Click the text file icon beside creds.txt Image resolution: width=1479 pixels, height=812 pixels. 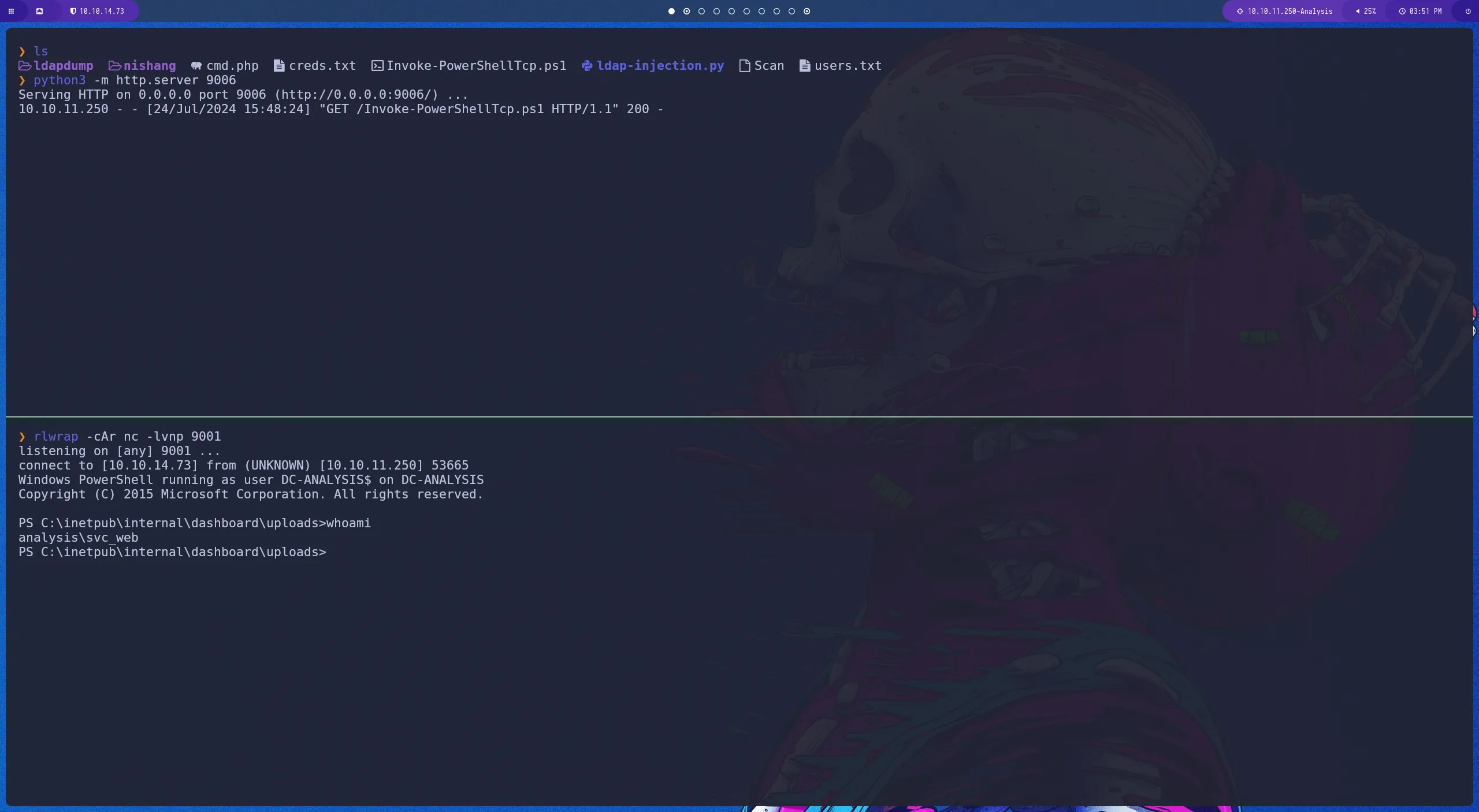(278, 65)
